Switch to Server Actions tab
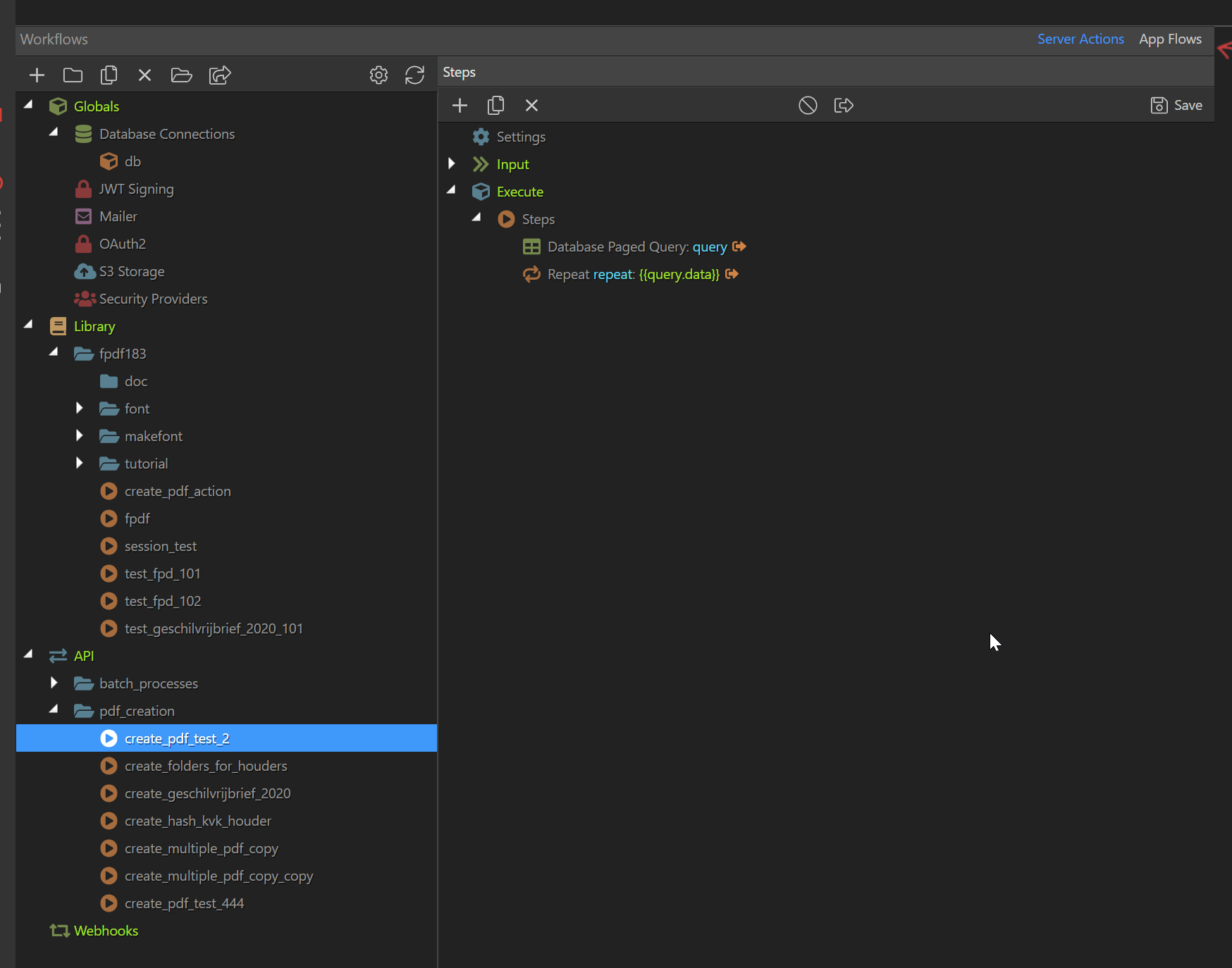This screenshot has height=968, width=1232. pos(1080,39)
